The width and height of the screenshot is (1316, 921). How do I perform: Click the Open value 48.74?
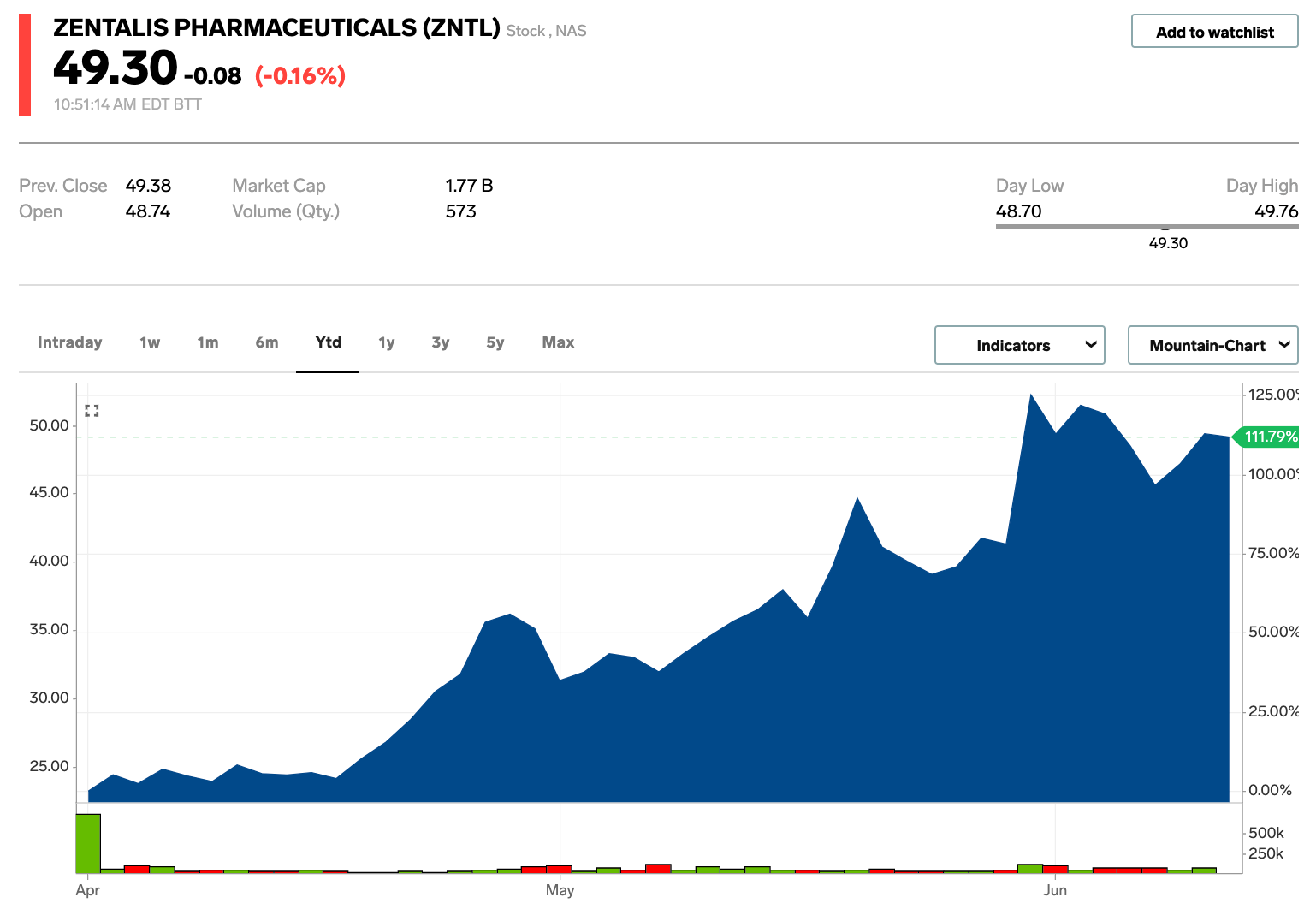pyautogui.click(x=148, y=211)
